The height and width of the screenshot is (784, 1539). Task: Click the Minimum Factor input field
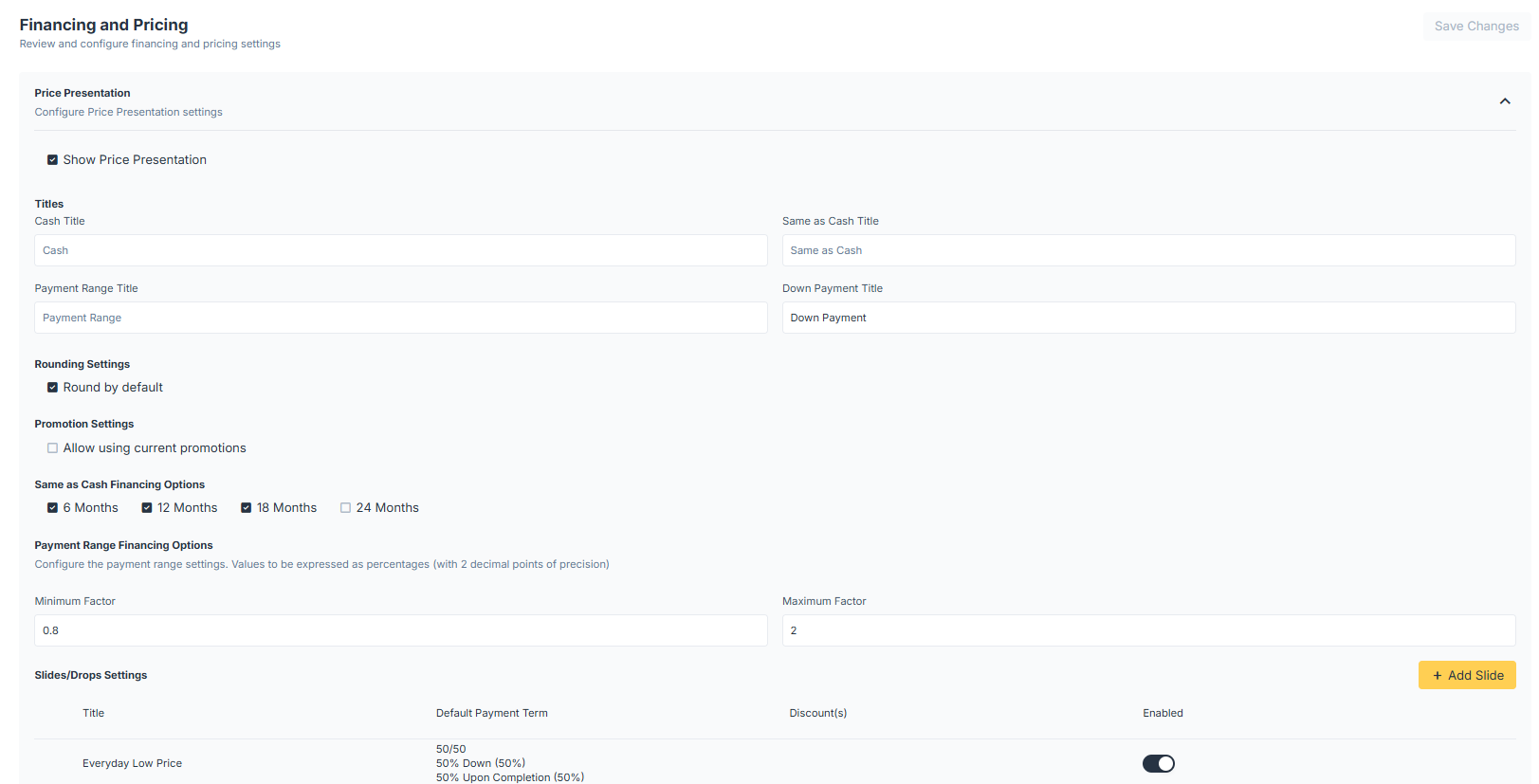pos(400,630)
